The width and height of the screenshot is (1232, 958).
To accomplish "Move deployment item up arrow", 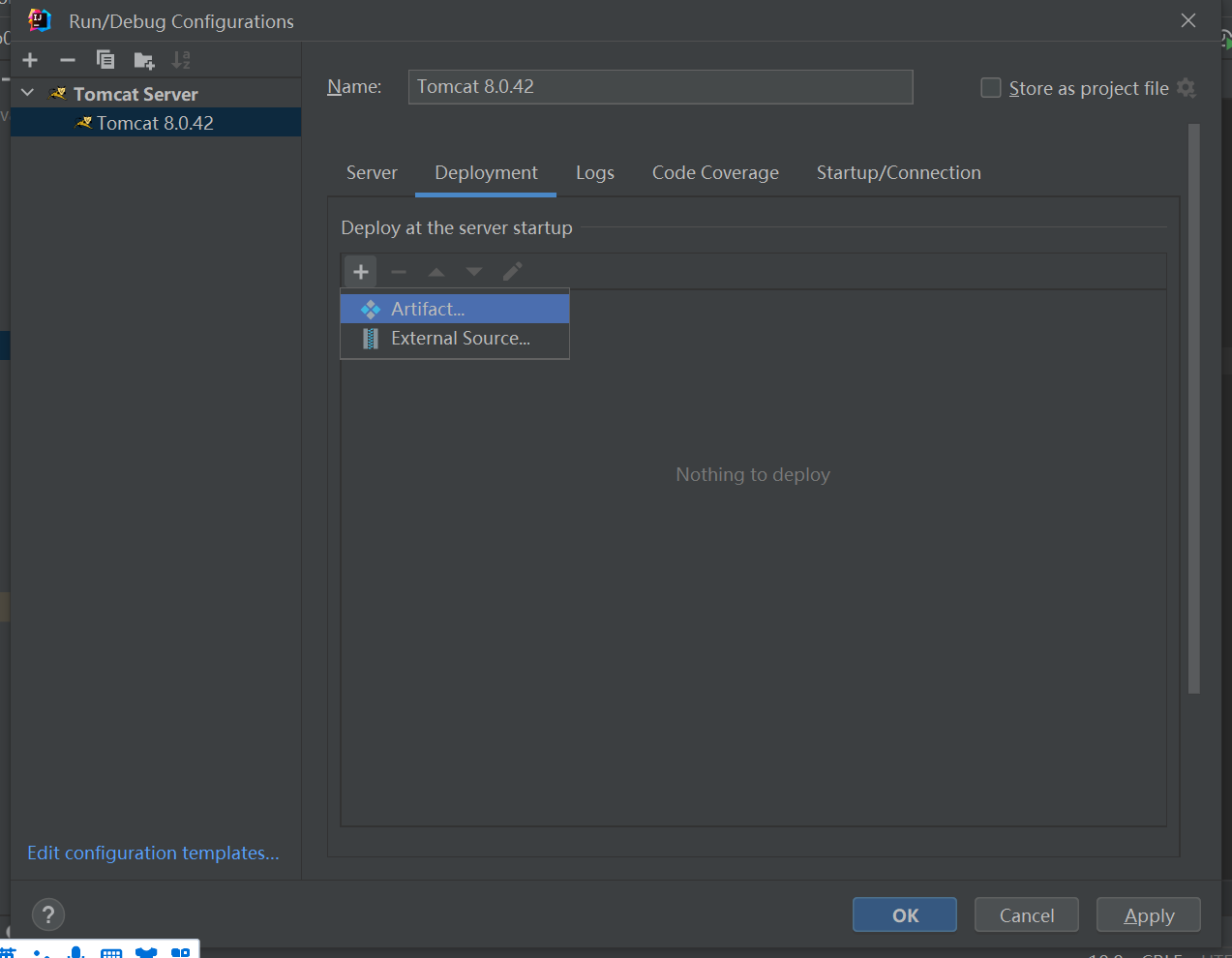I will click(436, 272).
